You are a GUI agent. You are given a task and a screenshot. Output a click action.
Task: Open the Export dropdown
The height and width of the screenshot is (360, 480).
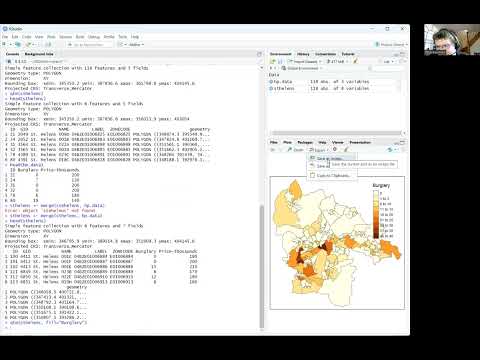(x=318, y=150)
